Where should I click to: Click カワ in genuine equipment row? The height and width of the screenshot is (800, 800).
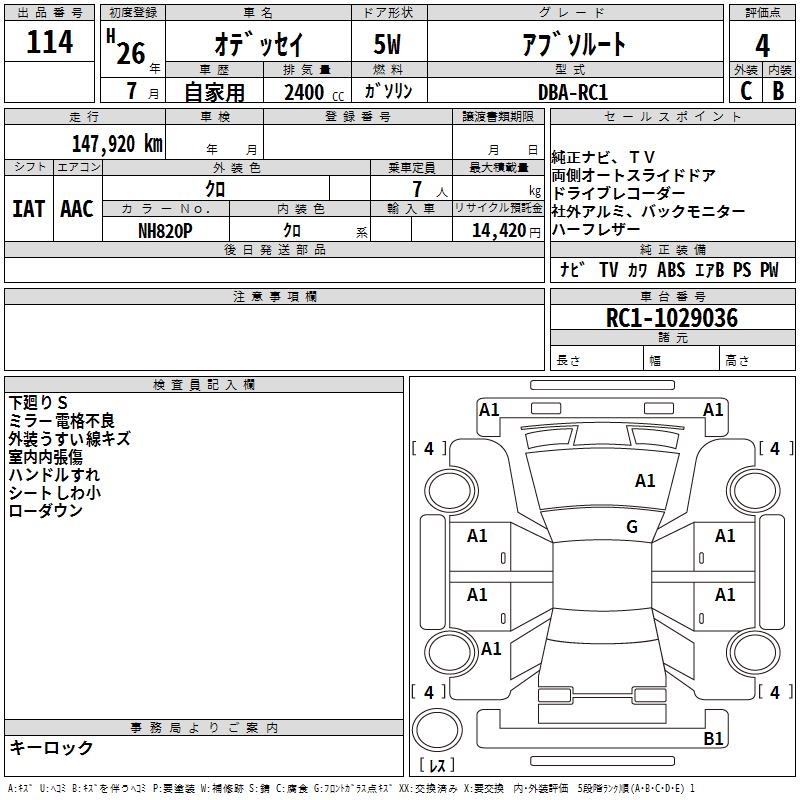coord(637,270)
